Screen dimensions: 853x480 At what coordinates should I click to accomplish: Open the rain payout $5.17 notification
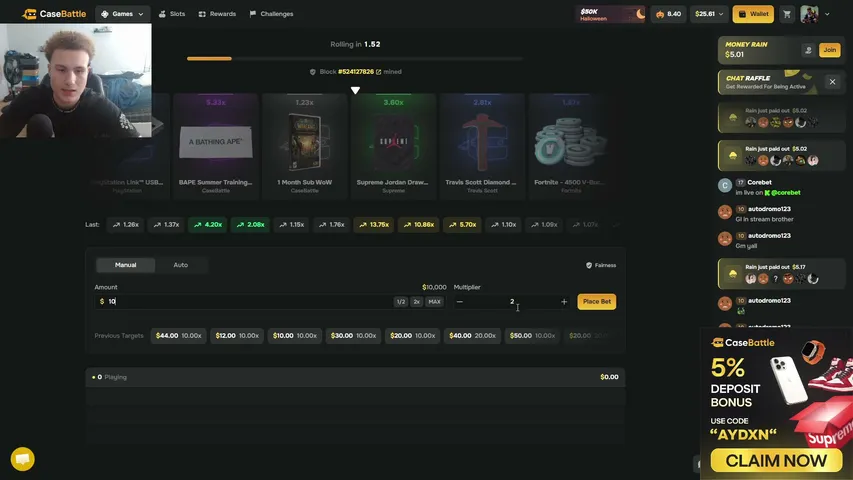(x=781, y=274)
